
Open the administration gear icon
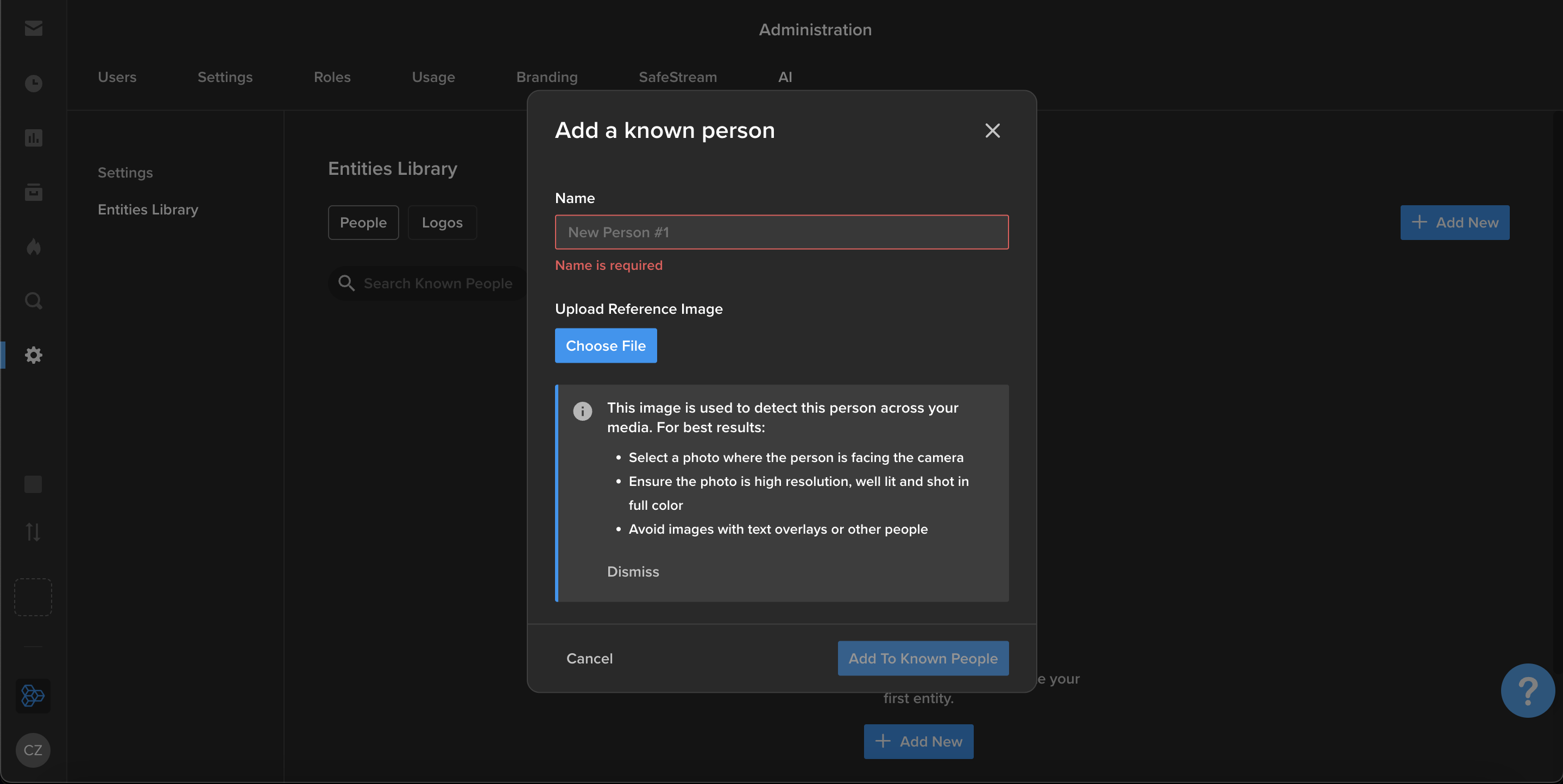pos(33,355)
